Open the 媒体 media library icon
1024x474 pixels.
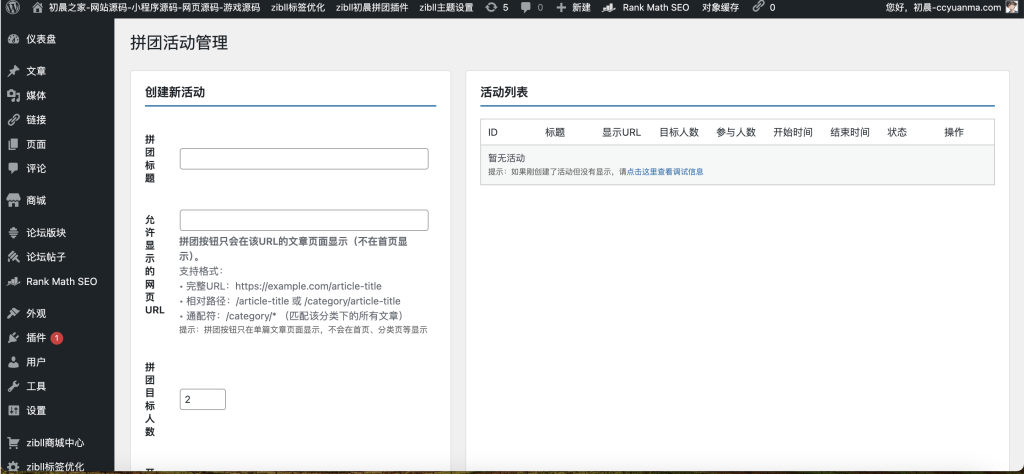pos(13,95)
